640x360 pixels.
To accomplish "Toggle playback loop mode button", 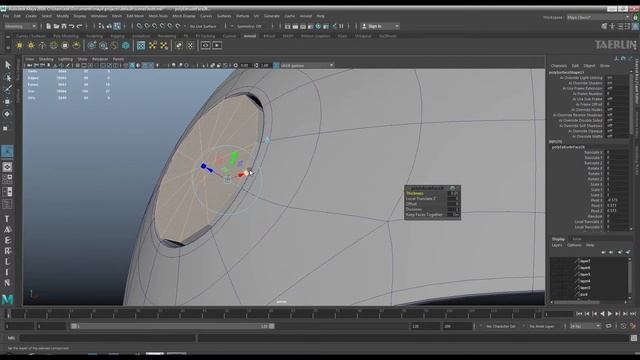I will pyautogui.click(x=609, y=326).
